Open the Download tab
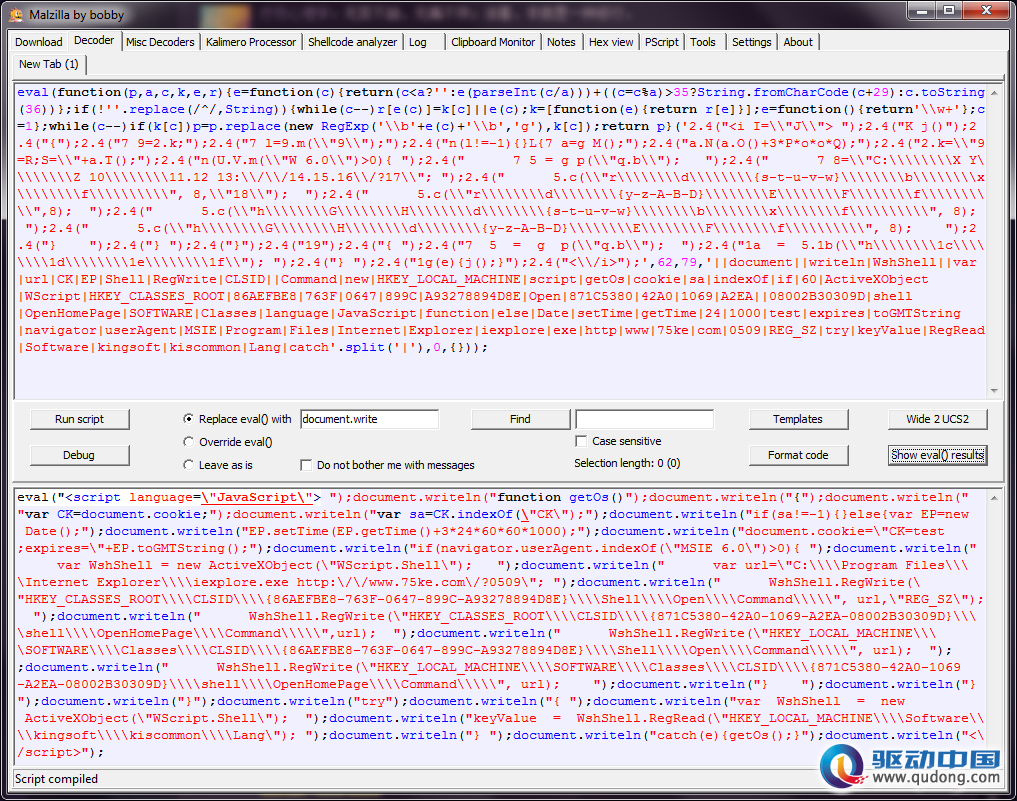The image size is (1017, 801). 39,42
